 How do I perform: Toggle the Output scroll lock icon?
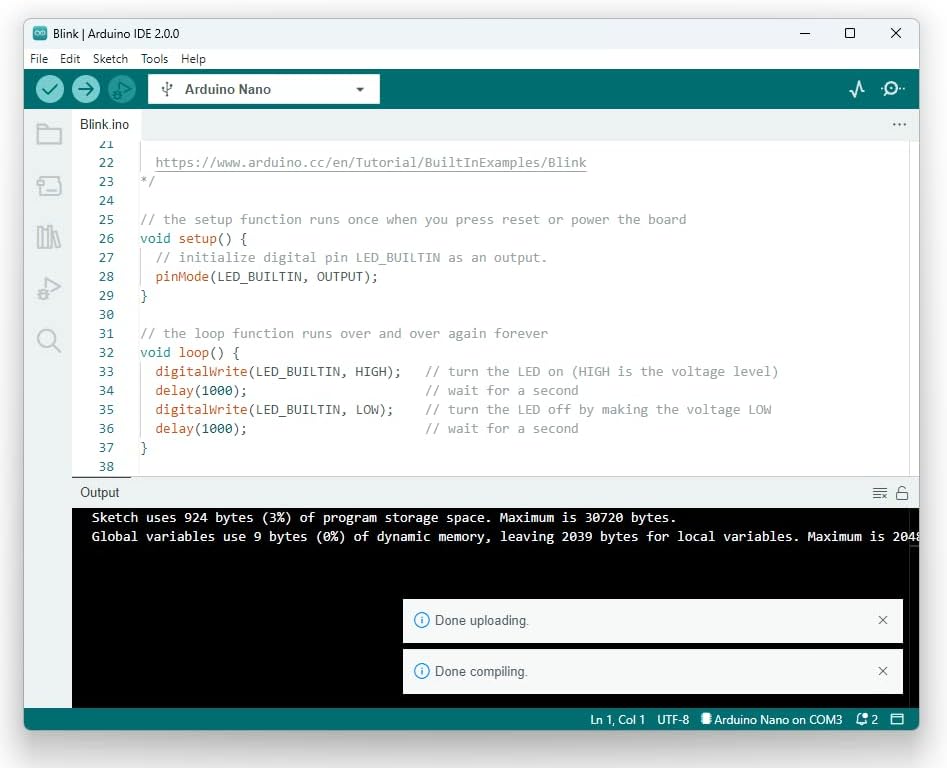[x=902, y=493]
